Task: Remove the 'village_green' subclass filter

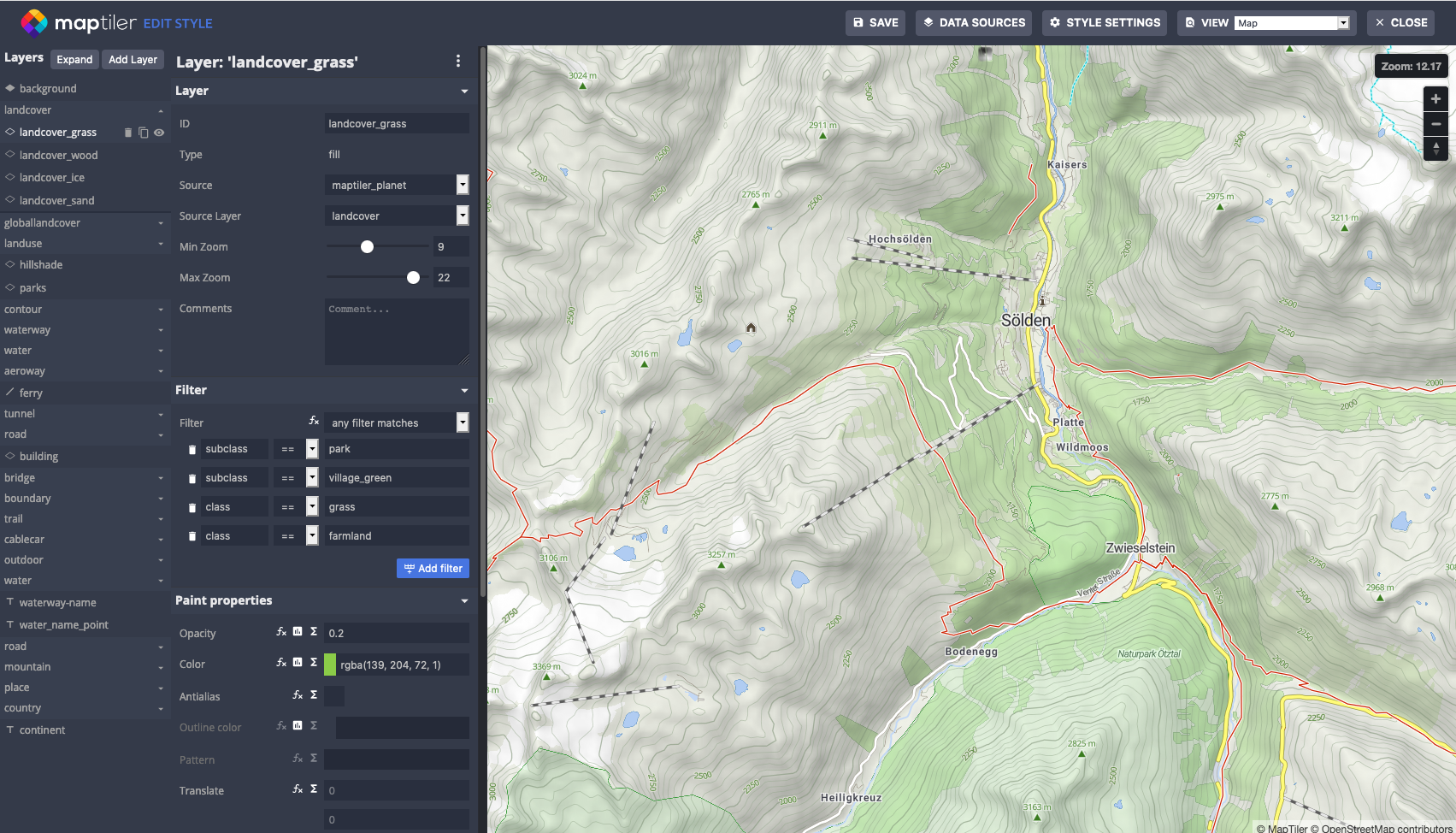Action: pyautogui.click(x=192, y=479)
